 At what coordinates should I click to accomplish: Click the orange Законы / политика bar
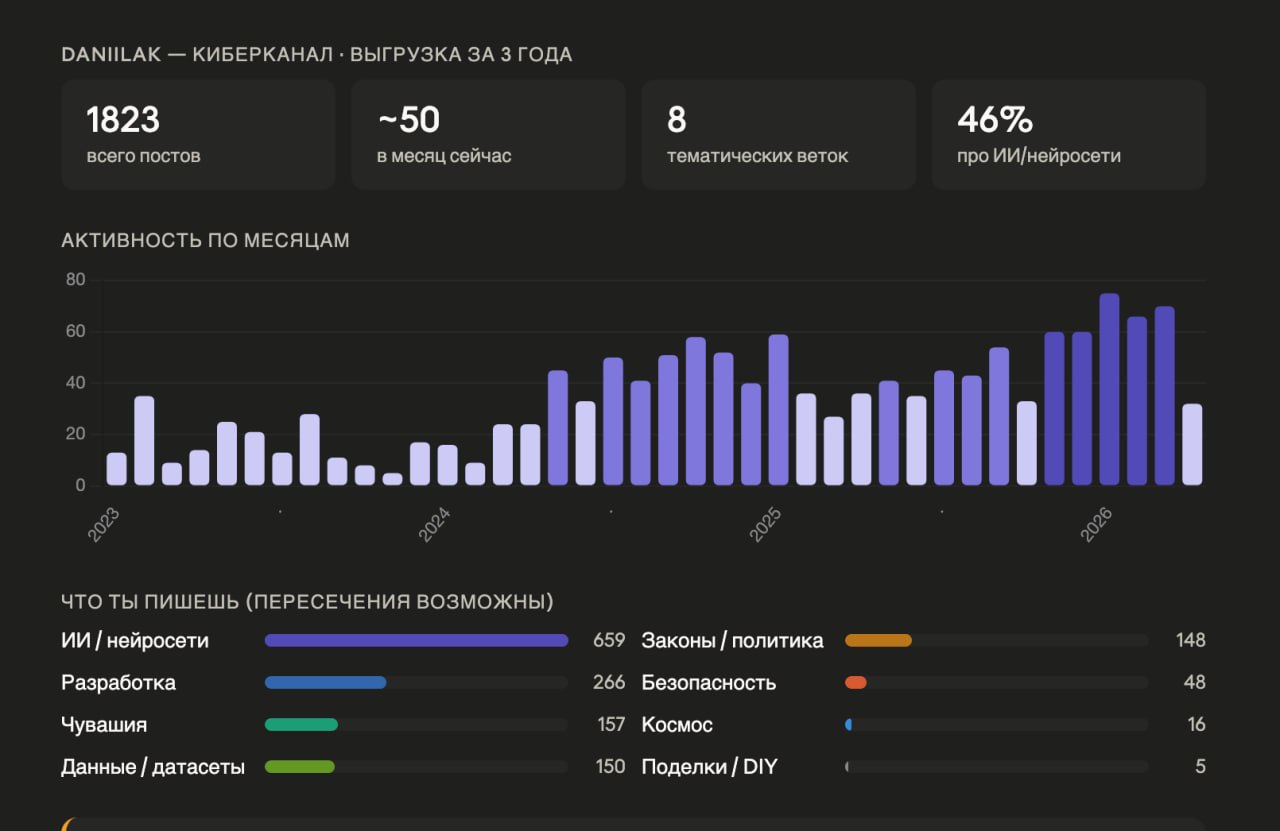click(878, 640)
